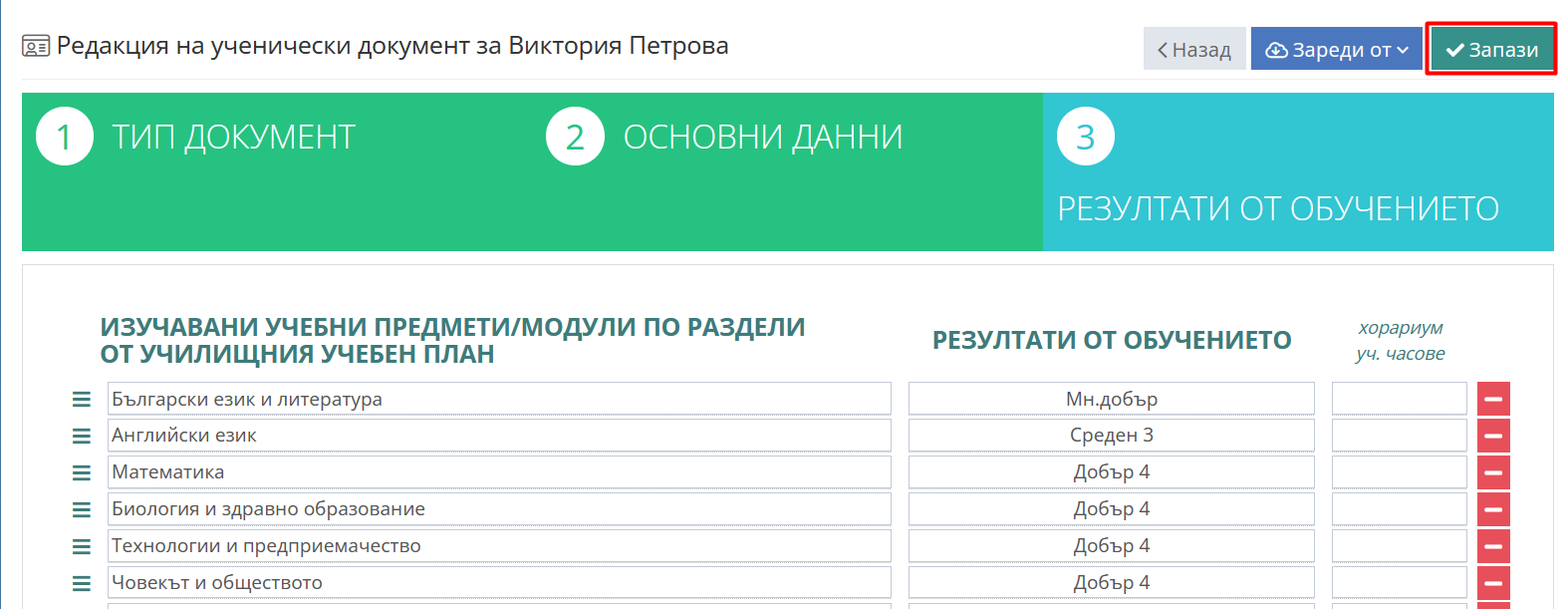Open the Зареди от dropdown
The width and height of the screenshot is (1568, 609).
coord(1337,49)
